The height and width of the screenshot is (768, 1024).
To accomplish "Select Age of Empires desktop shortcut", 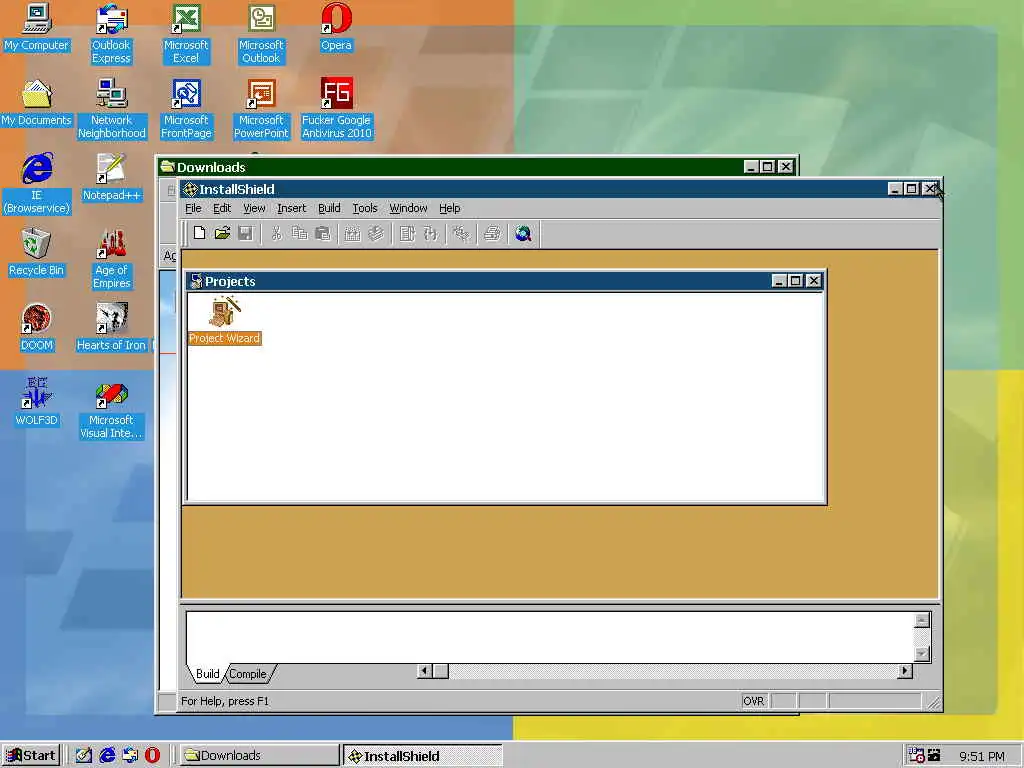I will tap(112, 259).
